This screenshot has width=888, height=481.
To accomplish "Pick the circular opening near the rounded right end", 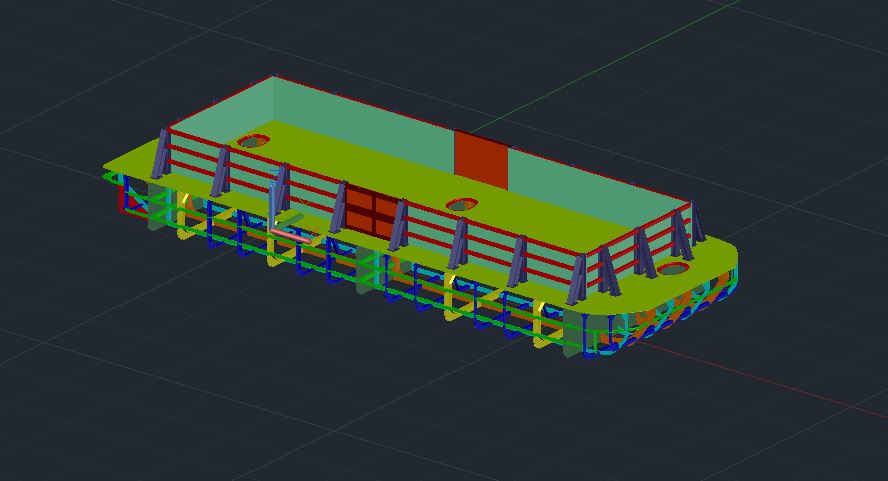I will coord(673,269).
